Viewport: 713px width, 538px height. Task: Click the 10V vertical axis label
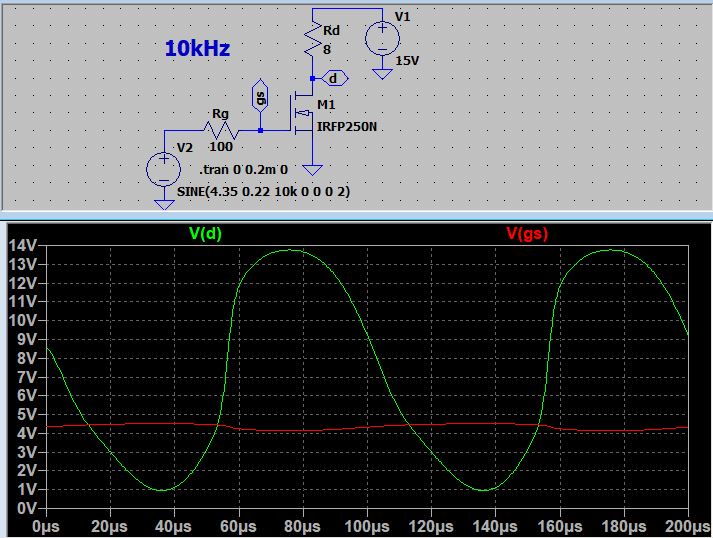pyautogui.click(x=22, y=321)
